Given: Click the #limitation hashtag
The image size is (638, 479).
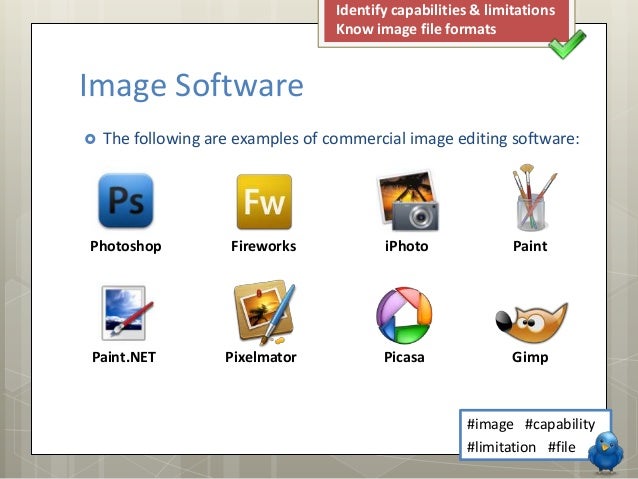Looking at the screenshot, I should [x=501, y=447].
